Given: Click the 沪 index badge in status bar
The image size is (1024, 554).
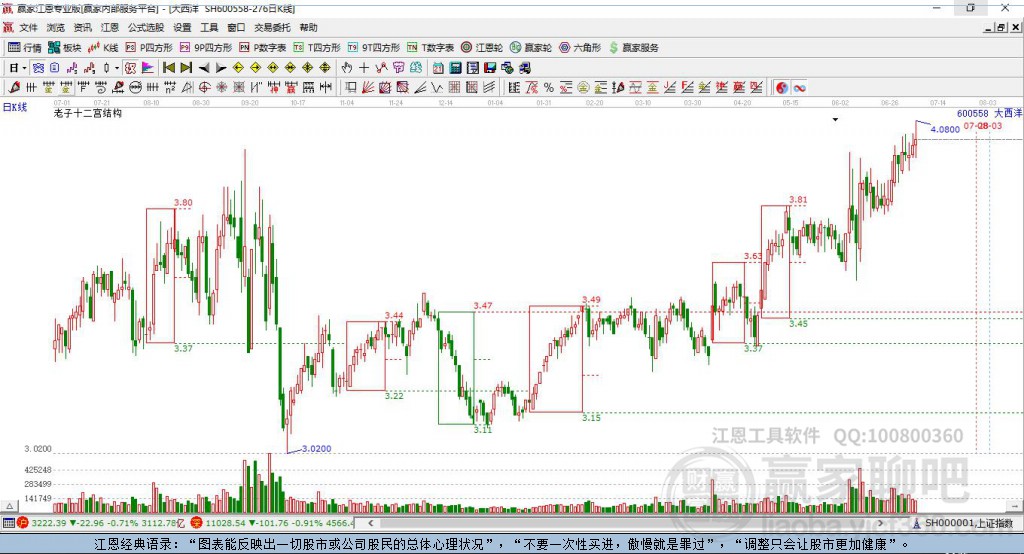Looking at the screenshot, I should (x=22, y=523).
